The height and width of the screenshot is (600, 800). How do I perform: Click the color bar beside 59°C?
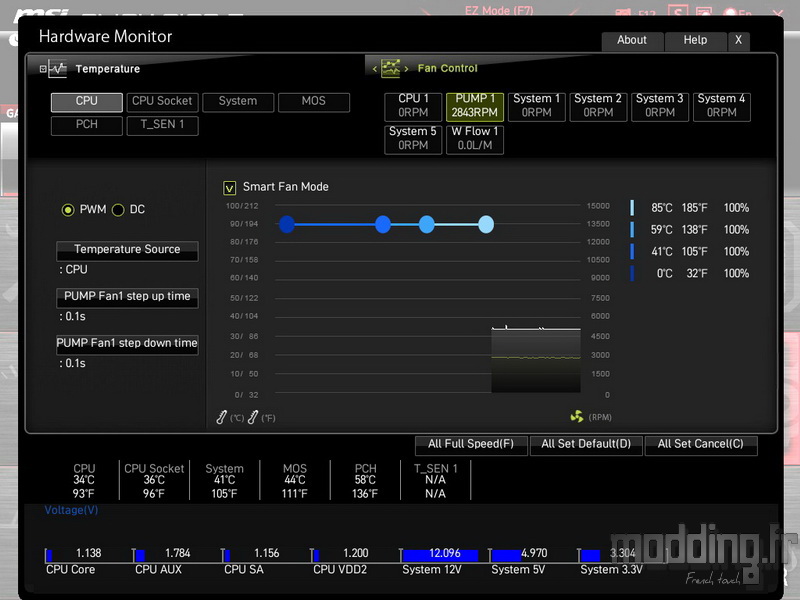click(632, 230)
